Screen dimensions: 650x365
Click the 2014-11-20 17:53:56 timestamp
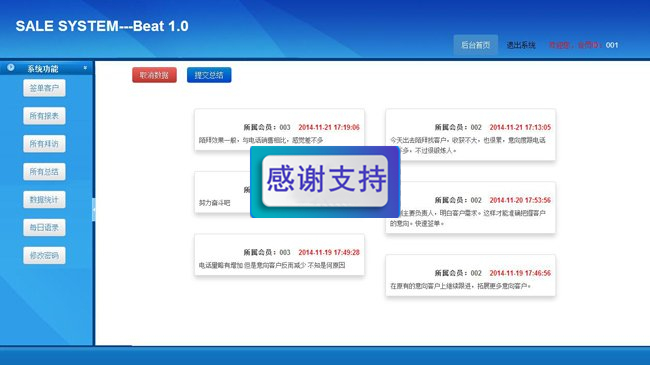[520, 200]
